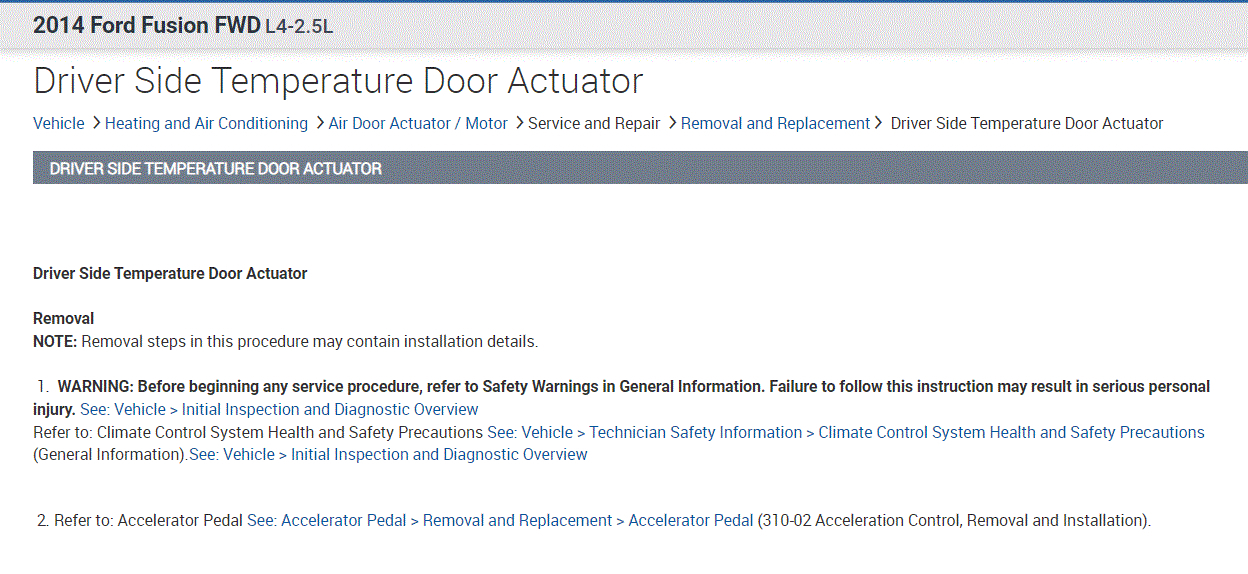
Task: Select Service and Repair in the breadcrumb
Action: pos(594,123)
